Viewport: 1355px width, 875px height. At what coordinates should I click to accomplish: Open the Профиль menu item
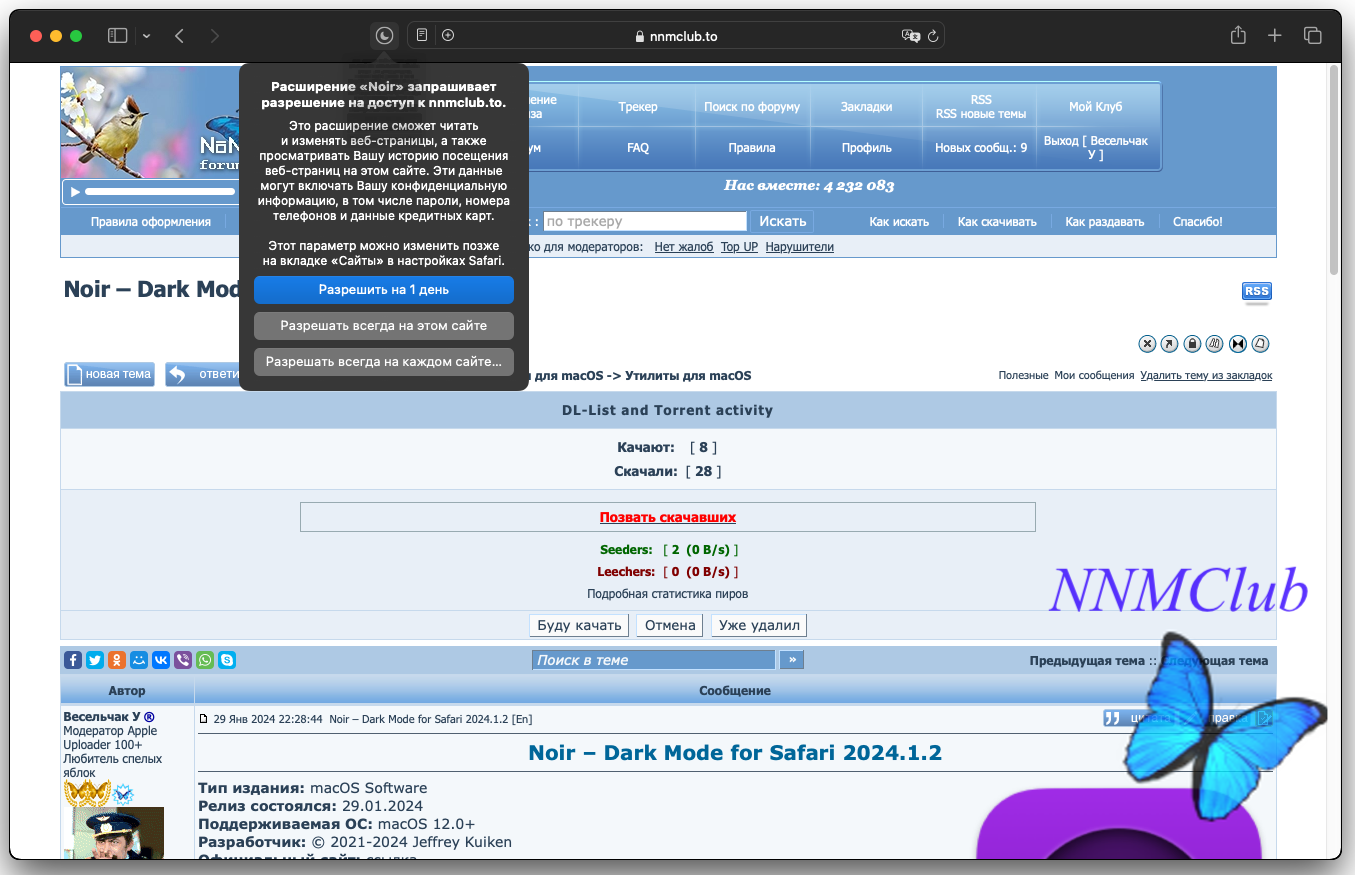(866, 148)
